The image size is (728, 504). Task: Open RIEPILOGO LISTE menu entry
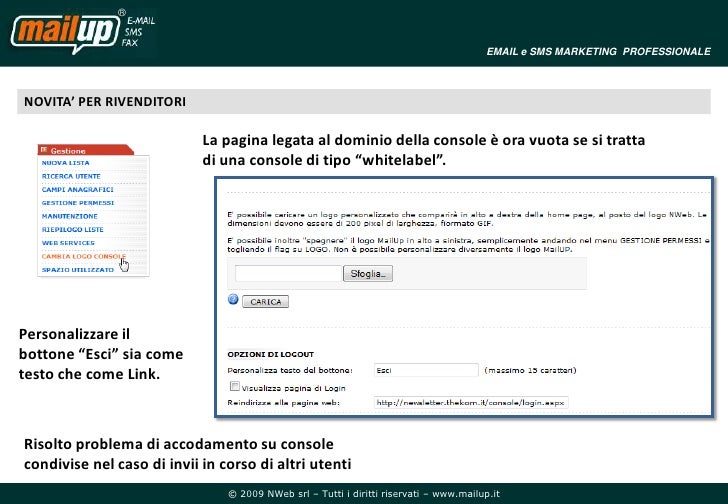coord(72,230)
